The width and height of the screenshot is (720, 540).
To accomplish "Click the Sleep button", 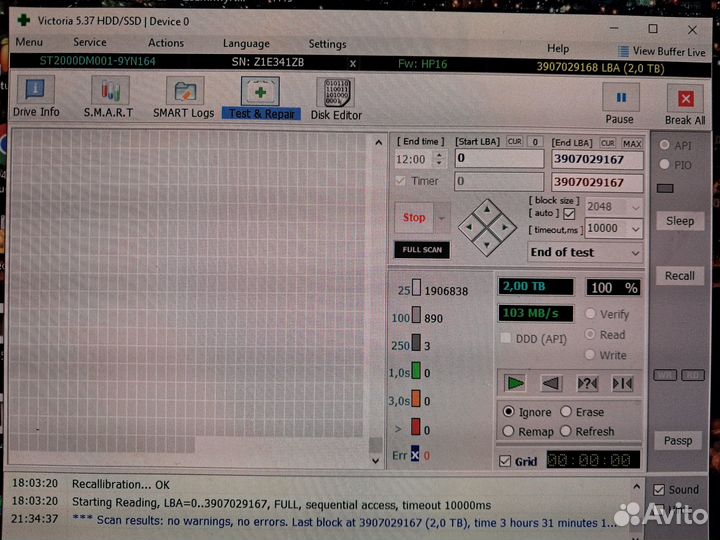I will [x=680, y=221].
